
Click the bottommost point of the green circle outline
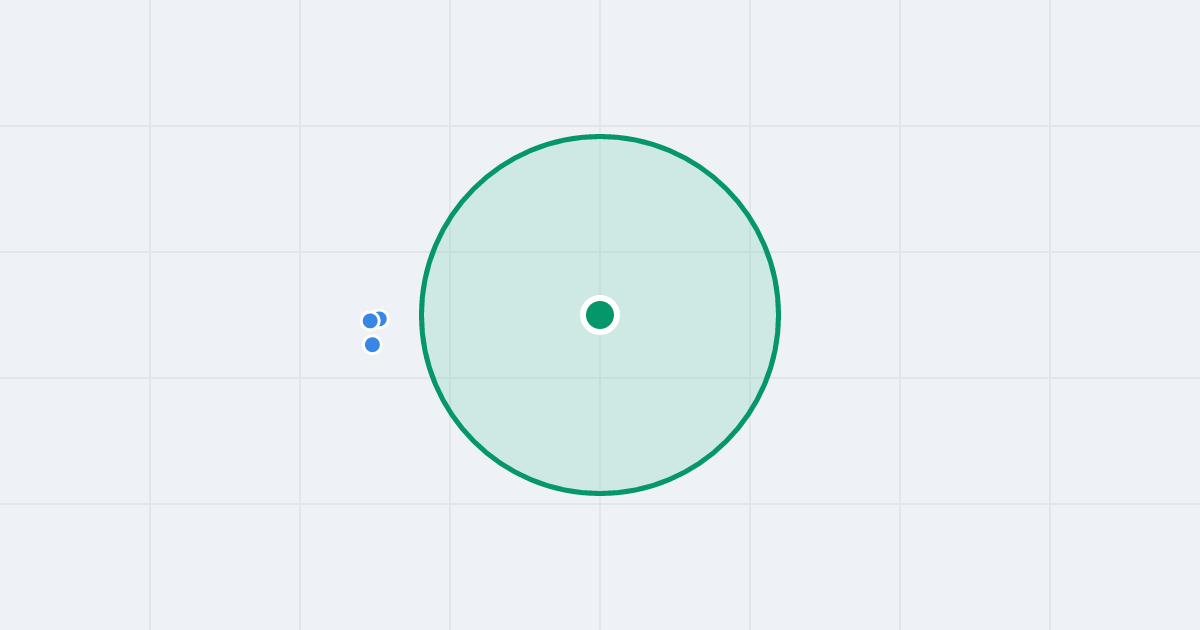(600, 493)
